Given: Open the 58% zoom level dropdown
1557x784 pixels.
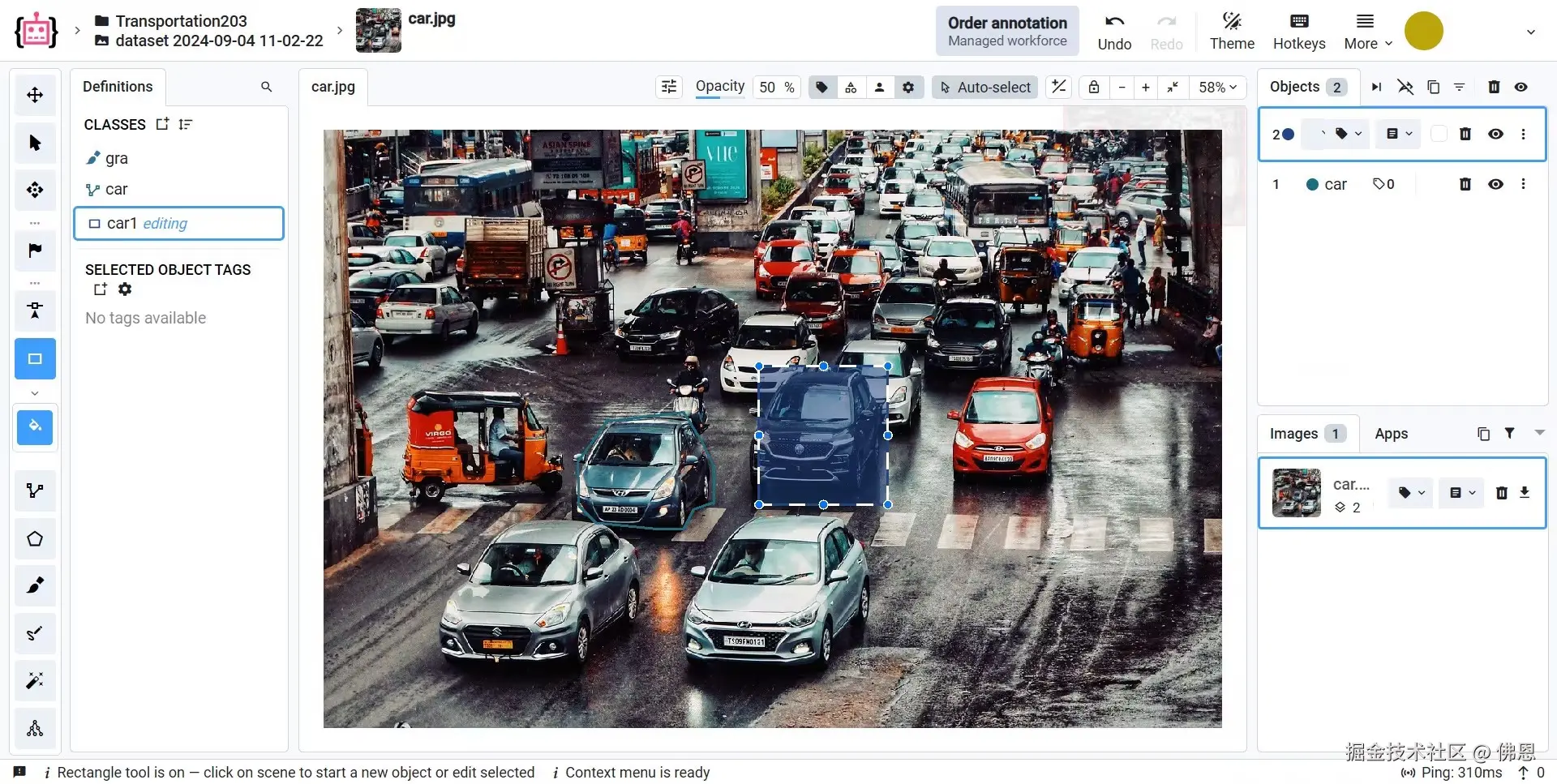Looking at the screenshot, I should click(x=1218, y=87).
